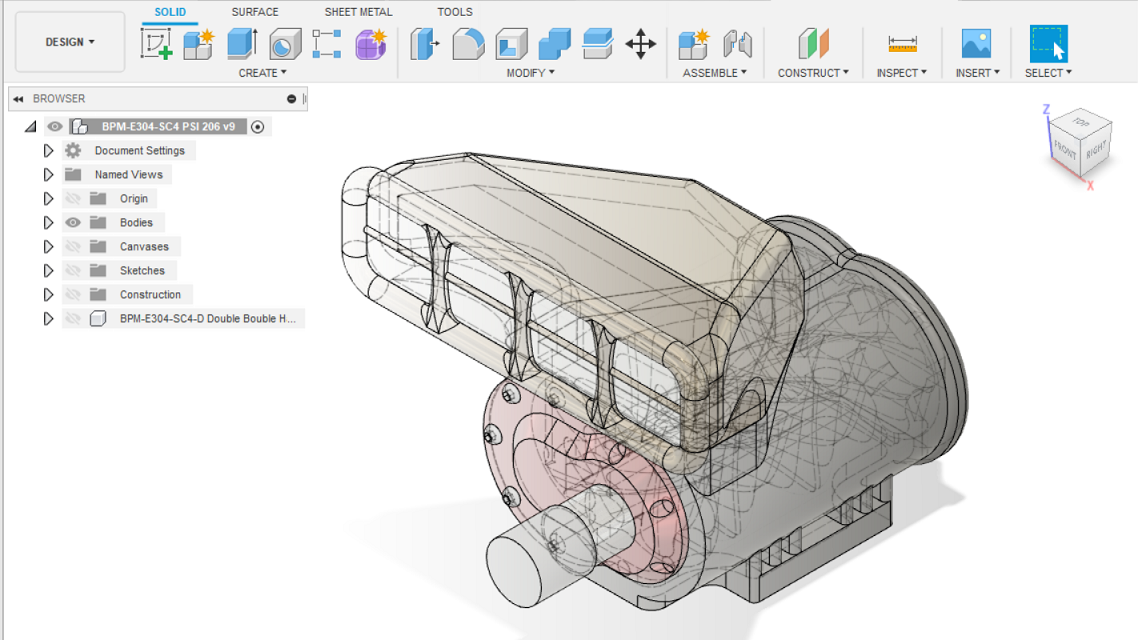Switch to the SHEET METAL tab
This screenshot has width=1138, height=640.
357,11
